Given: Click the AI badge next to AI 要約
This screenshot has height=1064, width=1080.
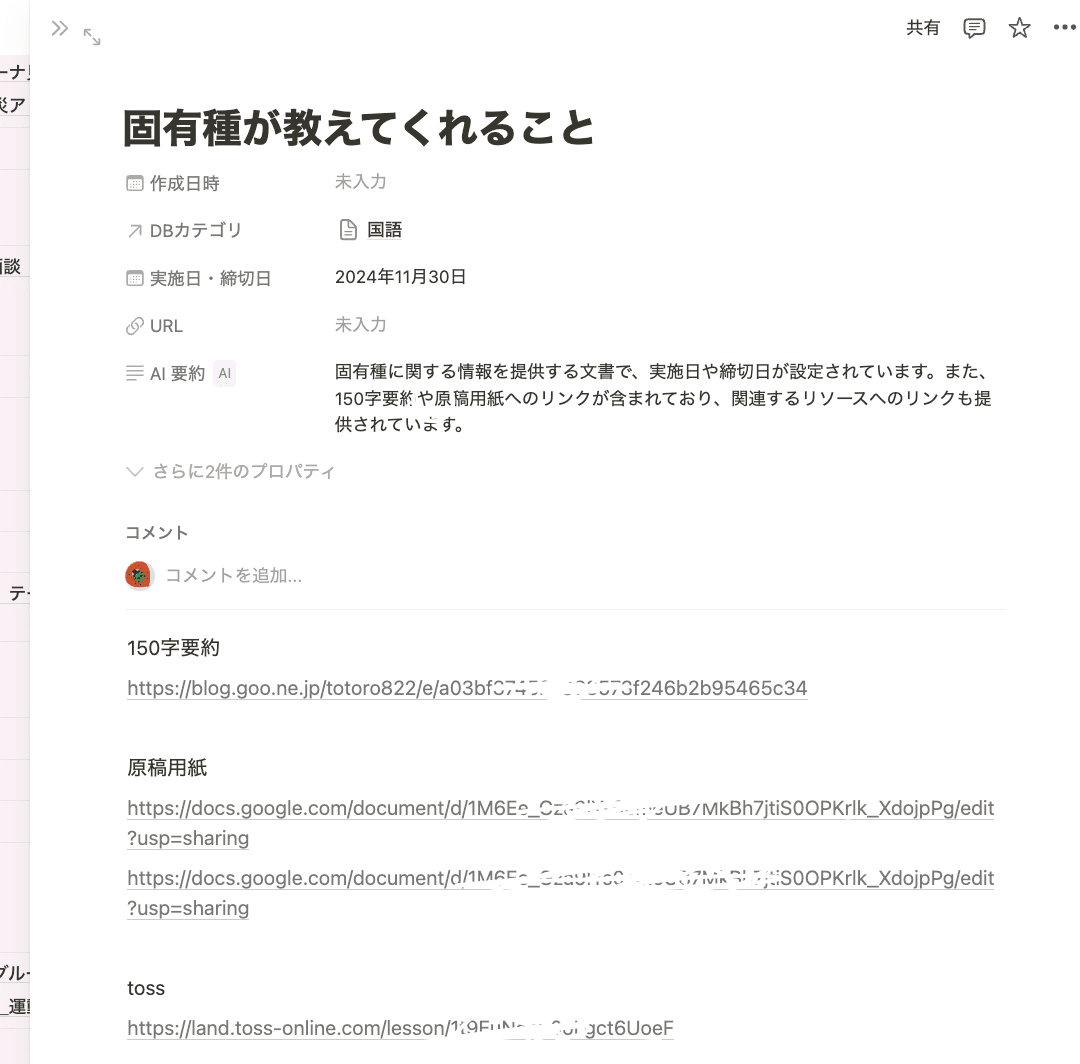Looking at the screenshot, I should coord(225,373).
